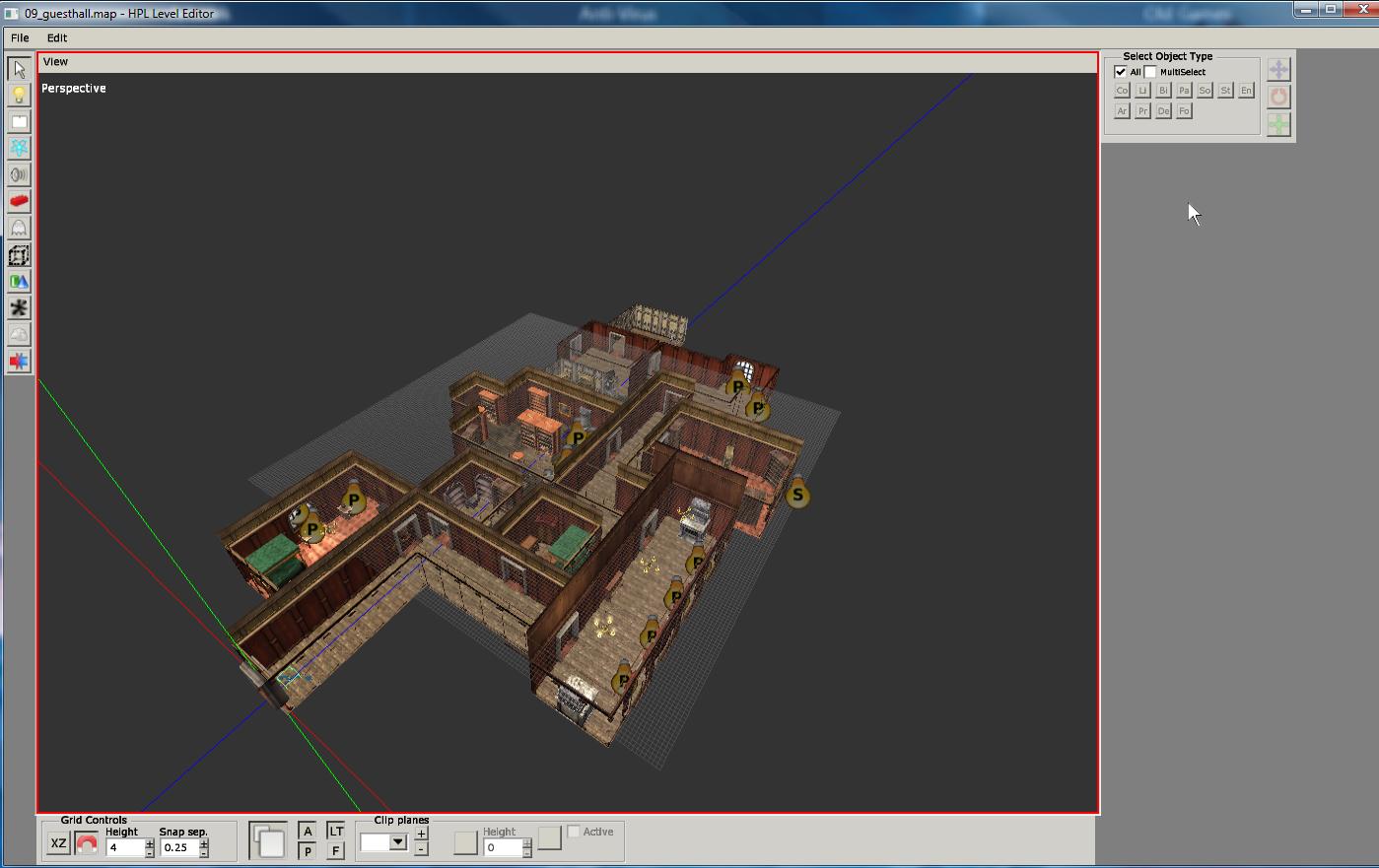Open the Clip planes dropdown

[x=398, y=842]
